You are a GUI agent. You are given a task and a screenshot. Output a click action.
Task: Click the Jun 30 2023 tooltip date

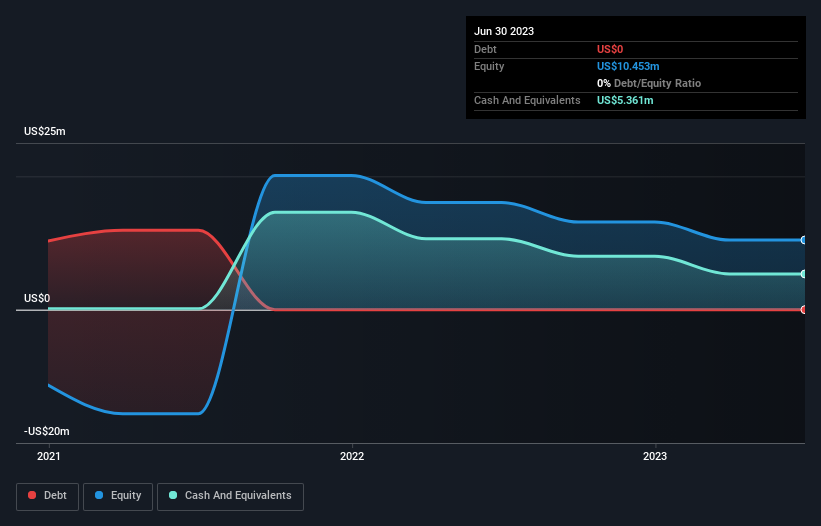point(504,31)
